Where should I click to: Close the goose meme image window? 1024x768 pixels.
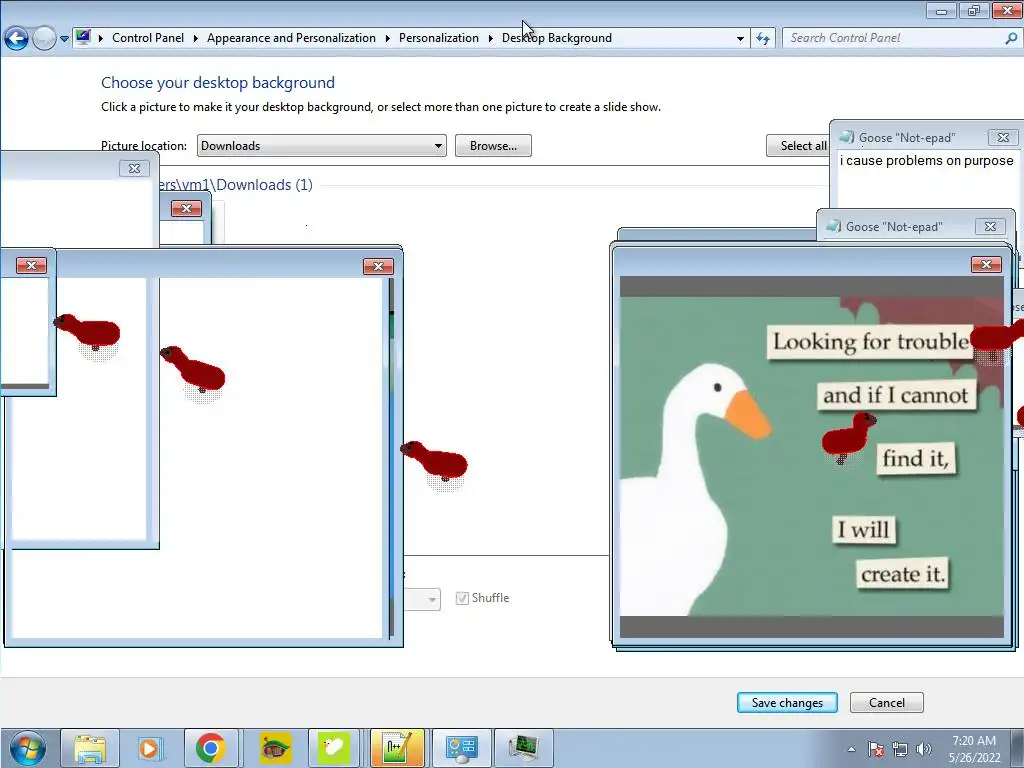point(986,264)
